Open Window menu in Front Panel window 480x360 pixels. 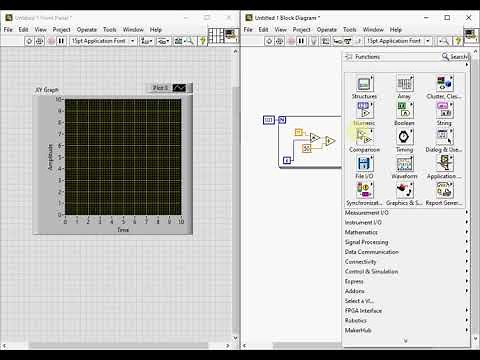(133, 29)
